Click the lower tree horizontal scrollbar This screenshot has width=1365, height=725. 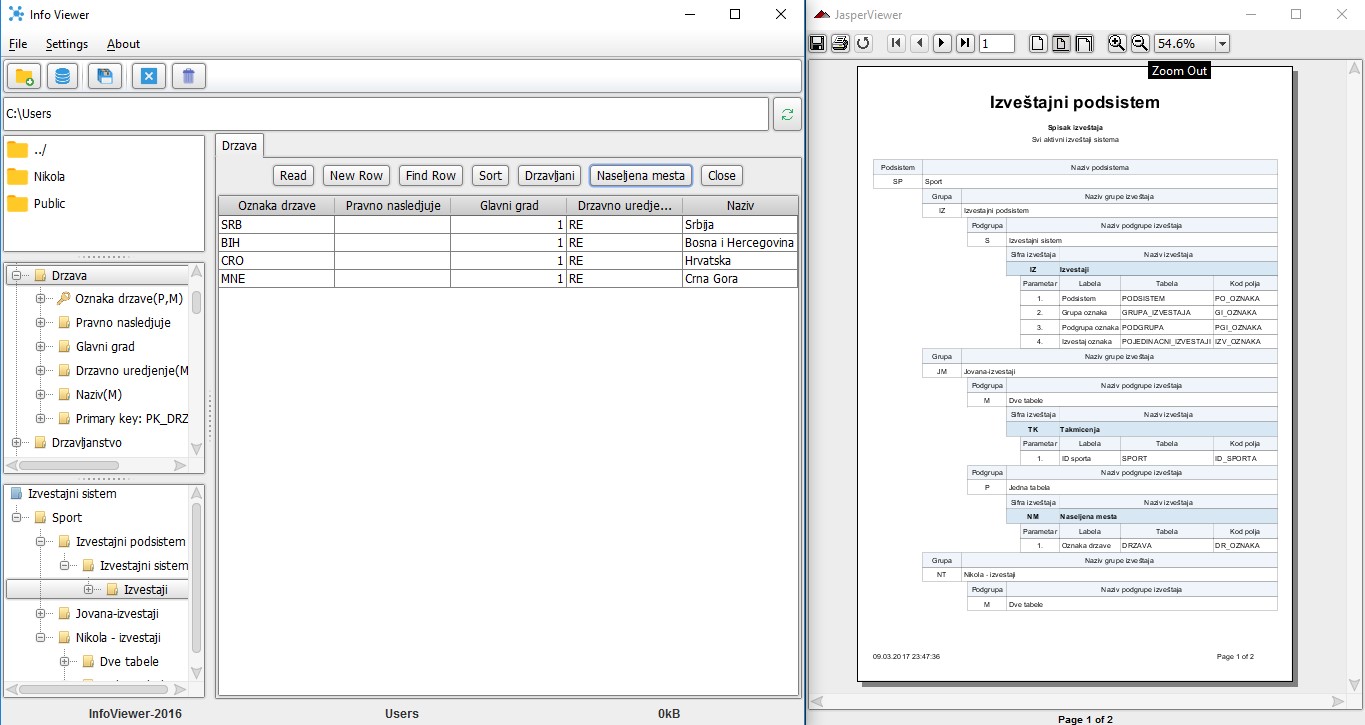pyautogui.click(x=97, y=689)
